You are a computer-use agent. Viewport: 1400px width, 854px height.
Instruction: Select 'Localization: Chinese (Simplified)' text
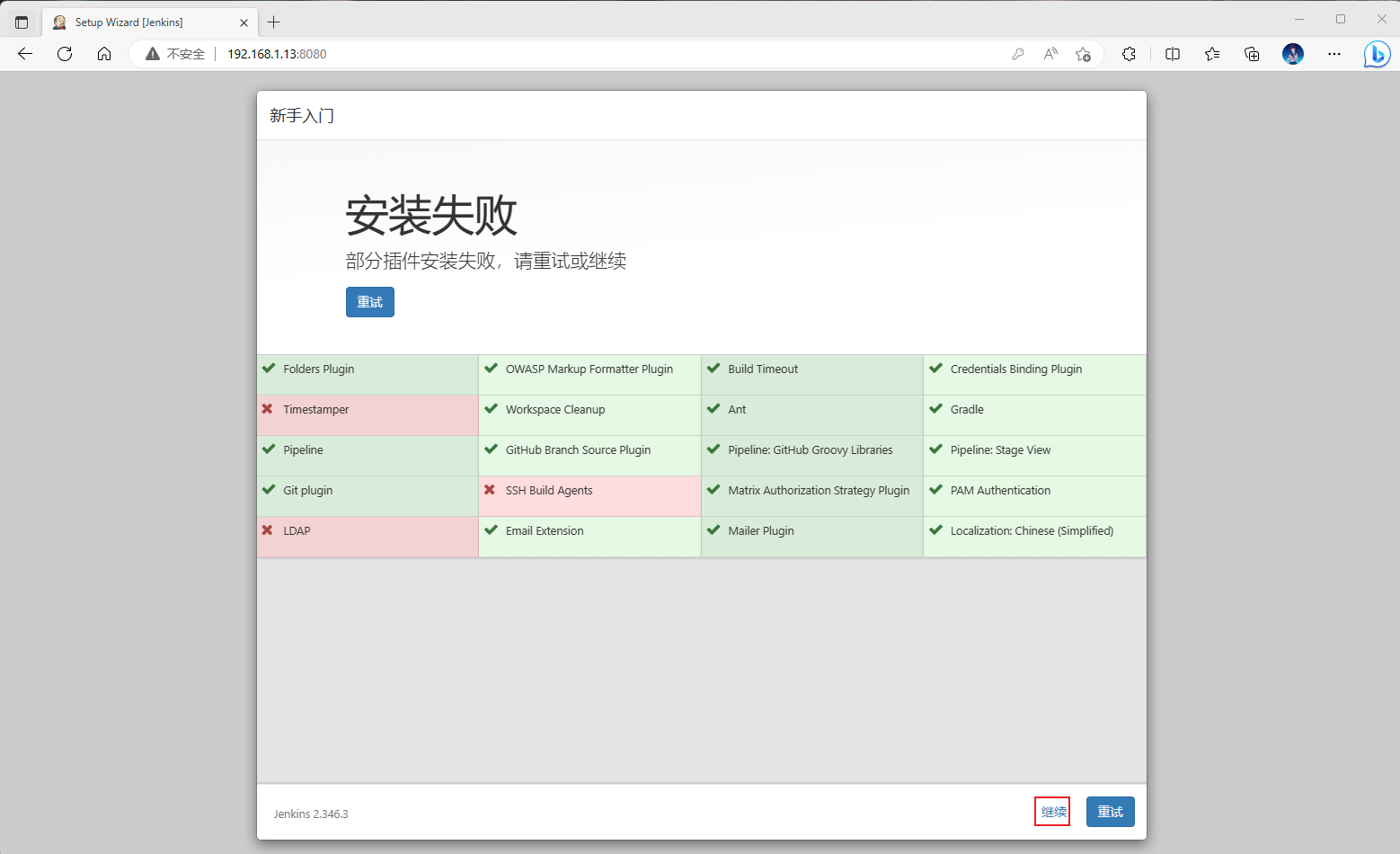coord(1032,531)
